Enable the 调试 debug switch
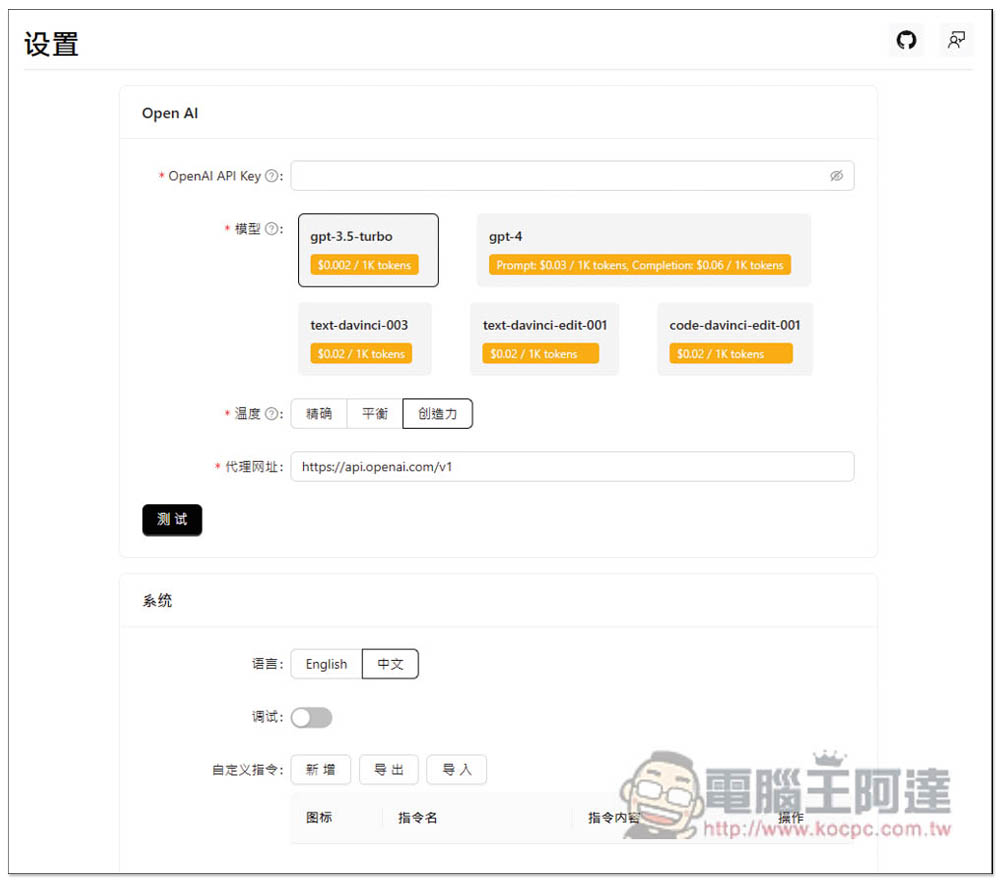Viewport: 1000px width, 884px height. coord(311,718)
